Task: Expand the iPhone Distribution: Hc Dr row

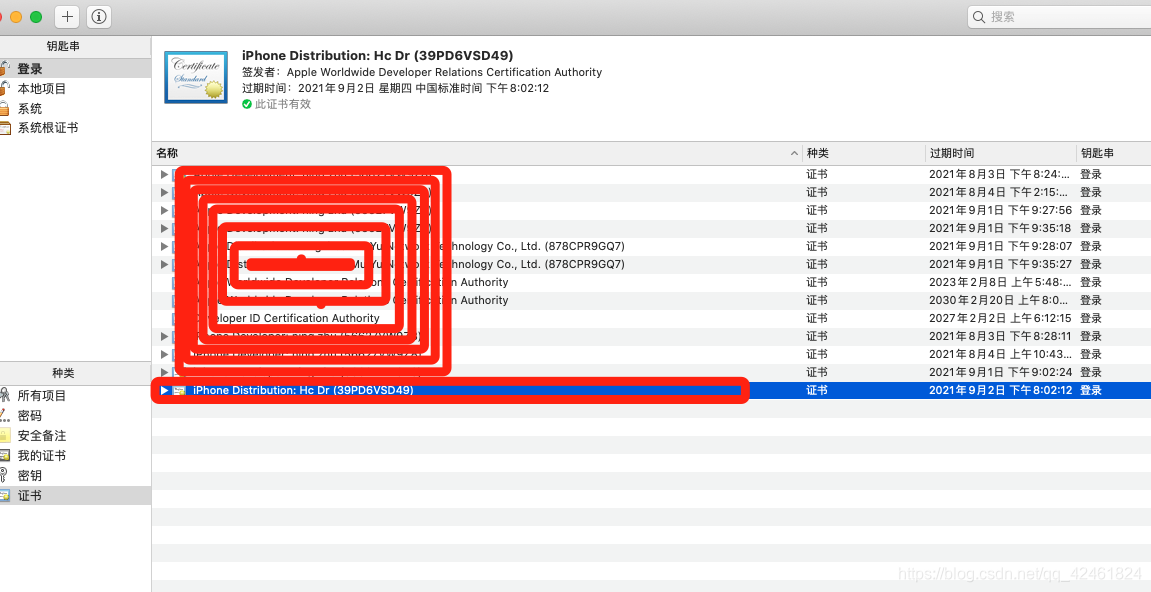Action: [164, 391]
